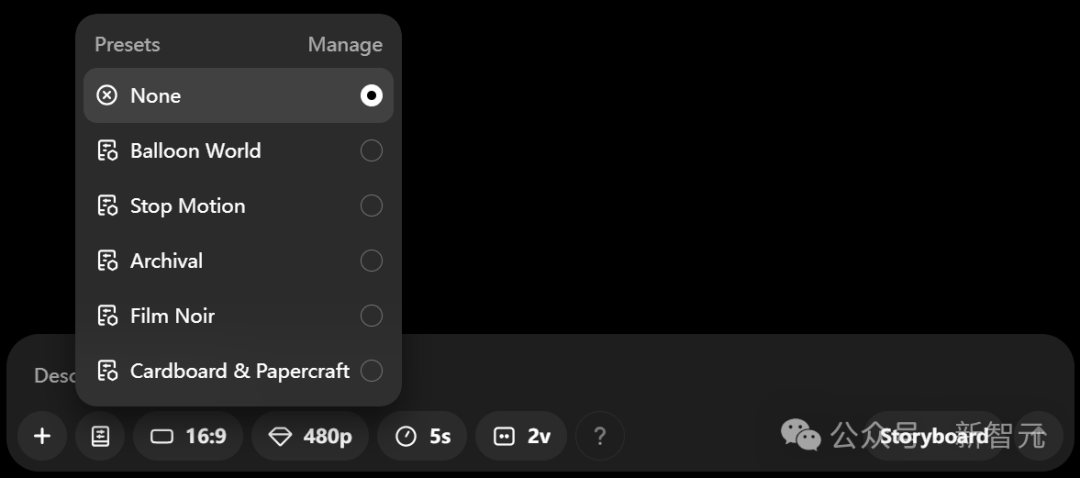1080x478 pixels.
Task: Select the Stop Motion radio button
Action: coord(371,205)
